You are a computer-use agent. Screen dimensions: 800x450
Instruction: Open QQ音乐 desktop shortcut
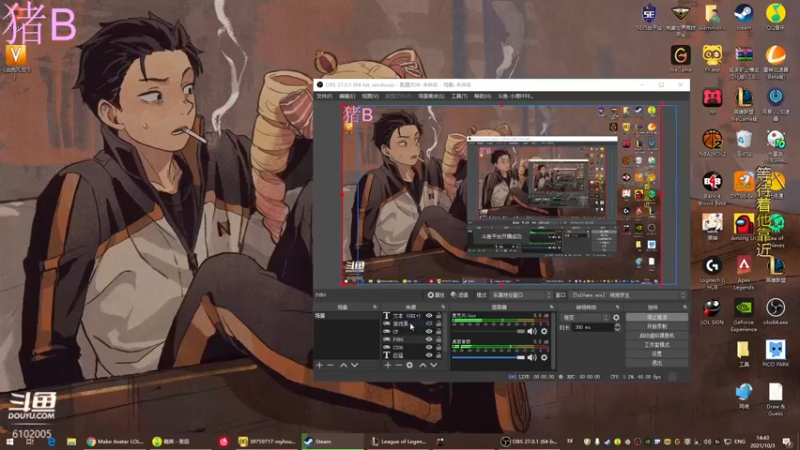[x=776, y=17]
